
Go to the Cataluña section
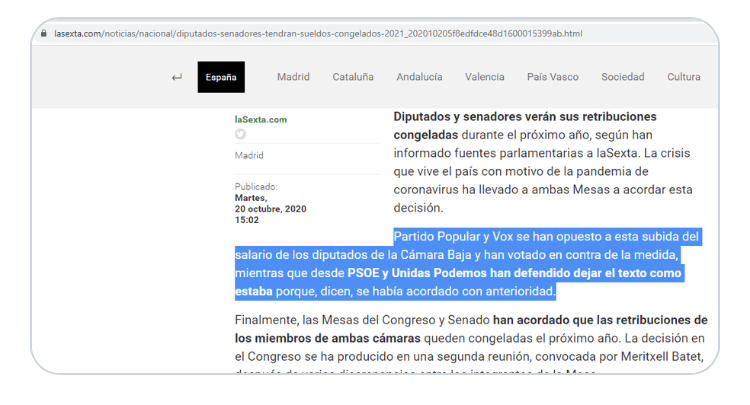click(353, 77)
